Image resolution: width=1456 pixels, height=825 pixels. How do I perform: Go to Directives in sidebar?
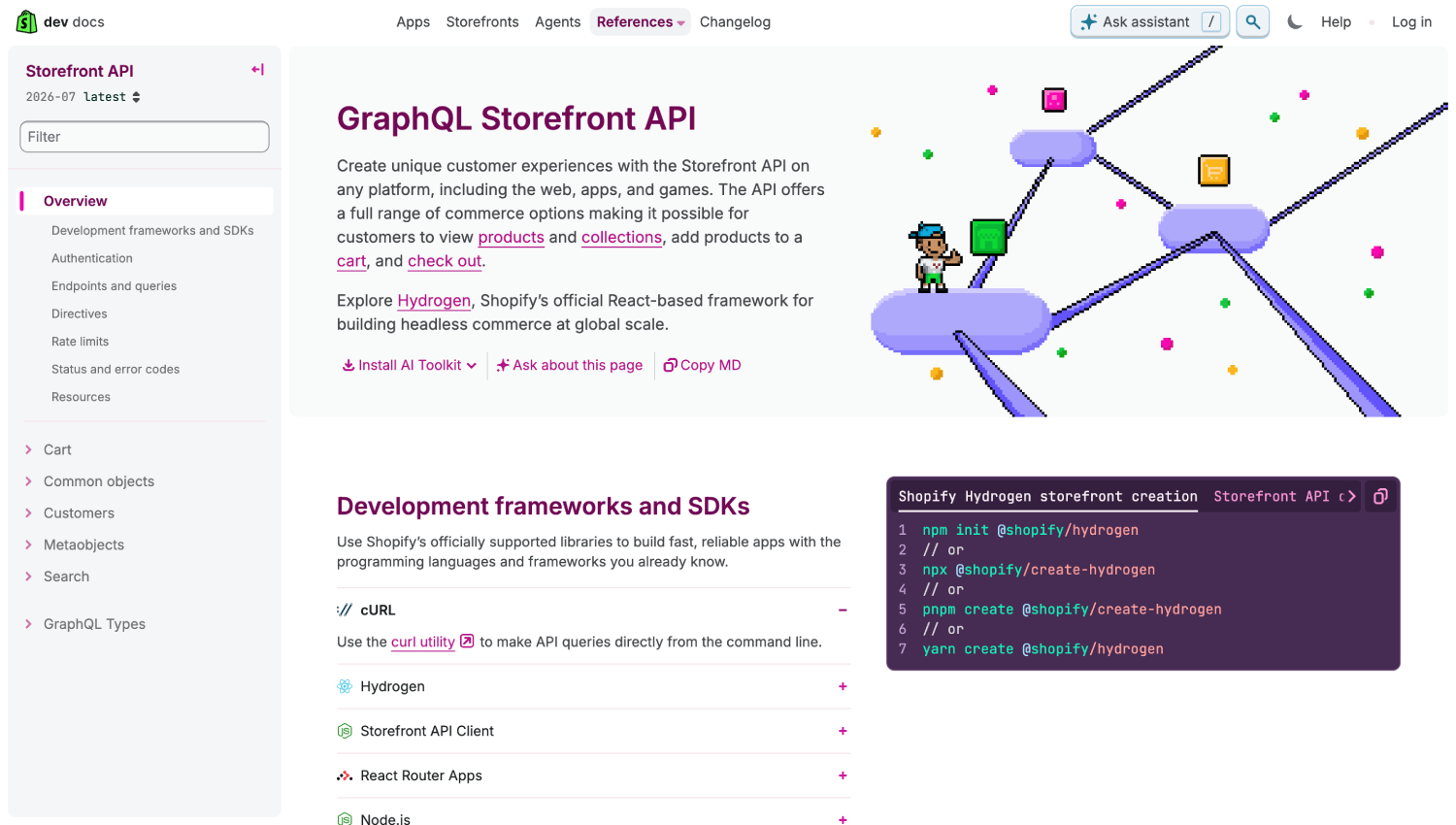pos(80,313)
